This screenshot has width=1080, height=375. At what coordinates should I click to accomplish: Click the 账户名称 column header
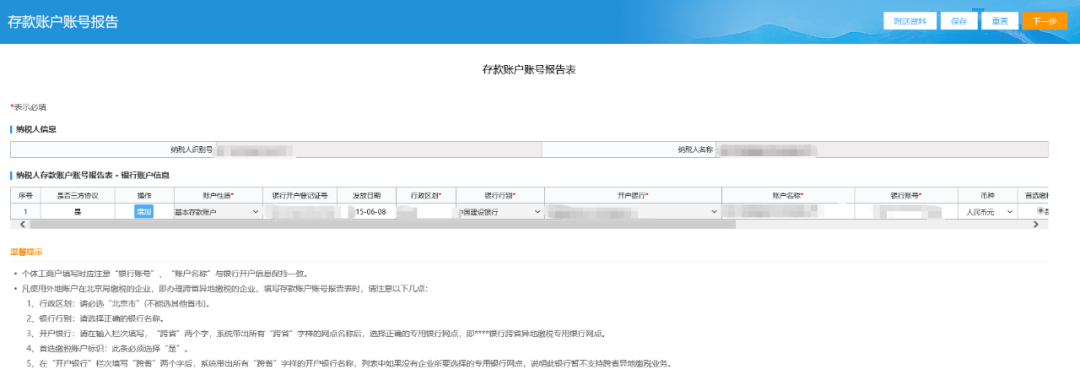point(788,195)
